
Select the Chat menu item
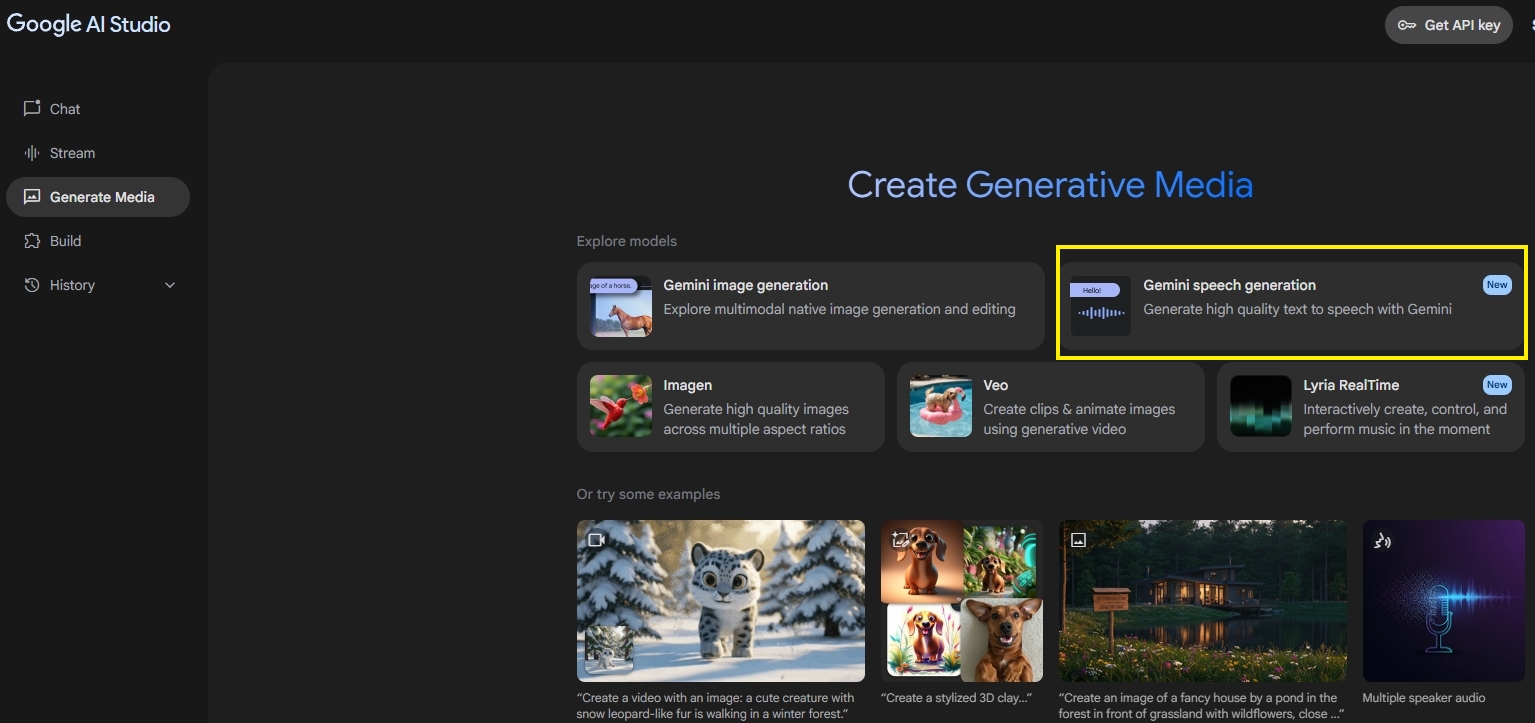(98, 109)
